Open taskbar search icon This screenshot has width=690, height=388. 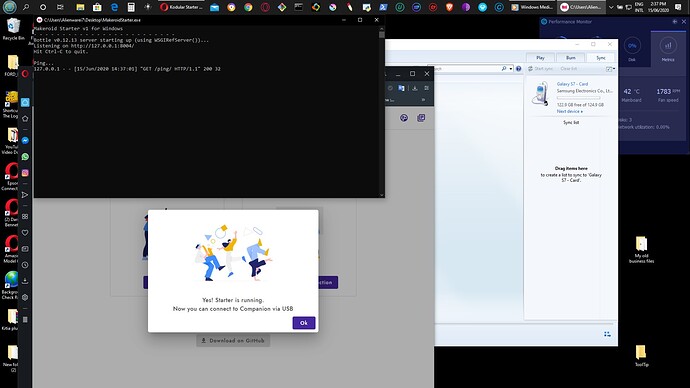click(26, 7)
